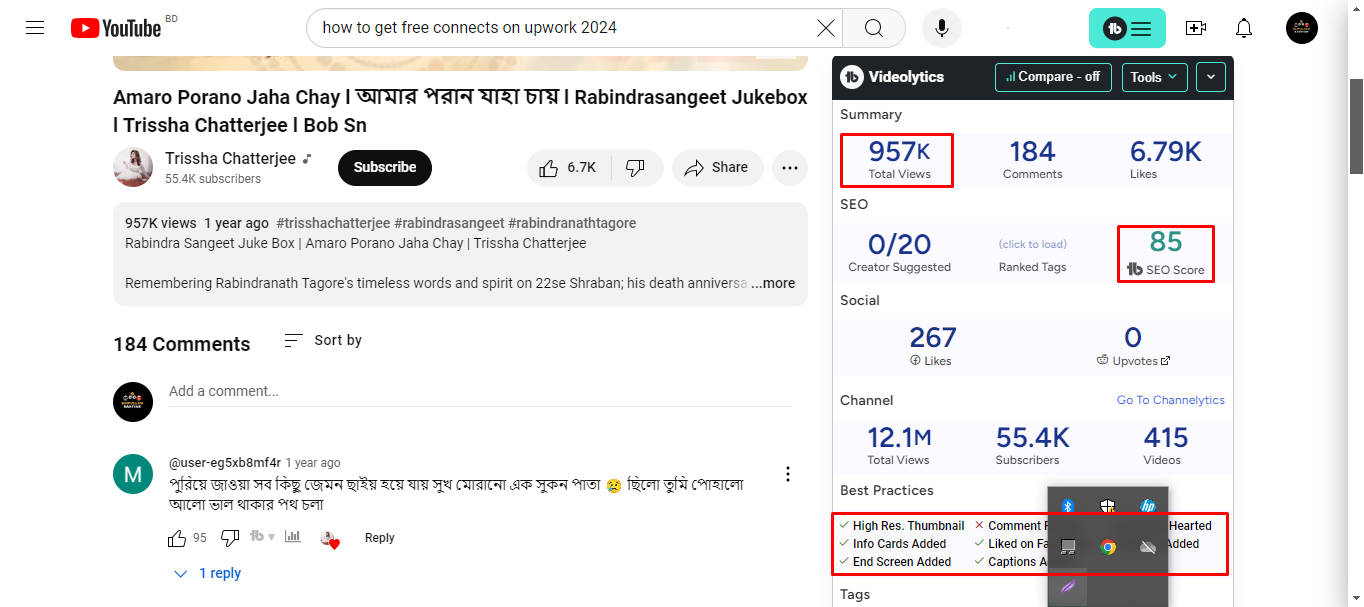
Task: Open the 0 Upvotes stat
Action: click(x=1132, y=346)
